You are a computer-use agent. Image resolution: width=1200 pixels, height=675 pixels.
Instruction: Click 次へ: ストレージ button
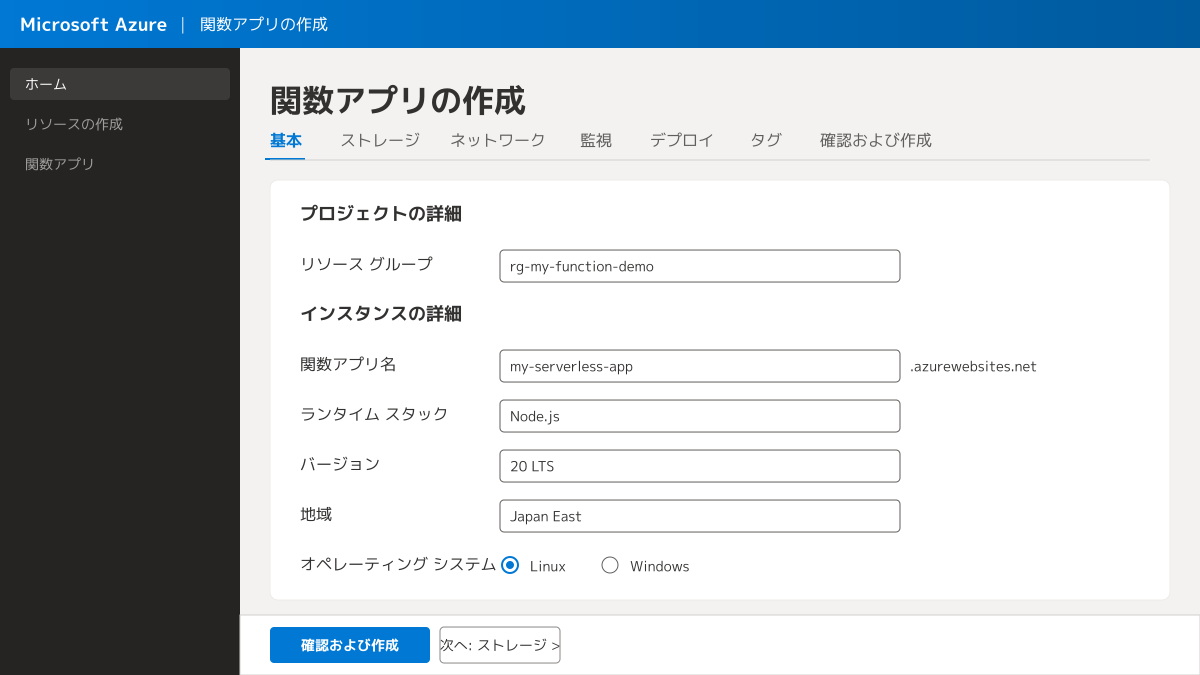(500, 645)
